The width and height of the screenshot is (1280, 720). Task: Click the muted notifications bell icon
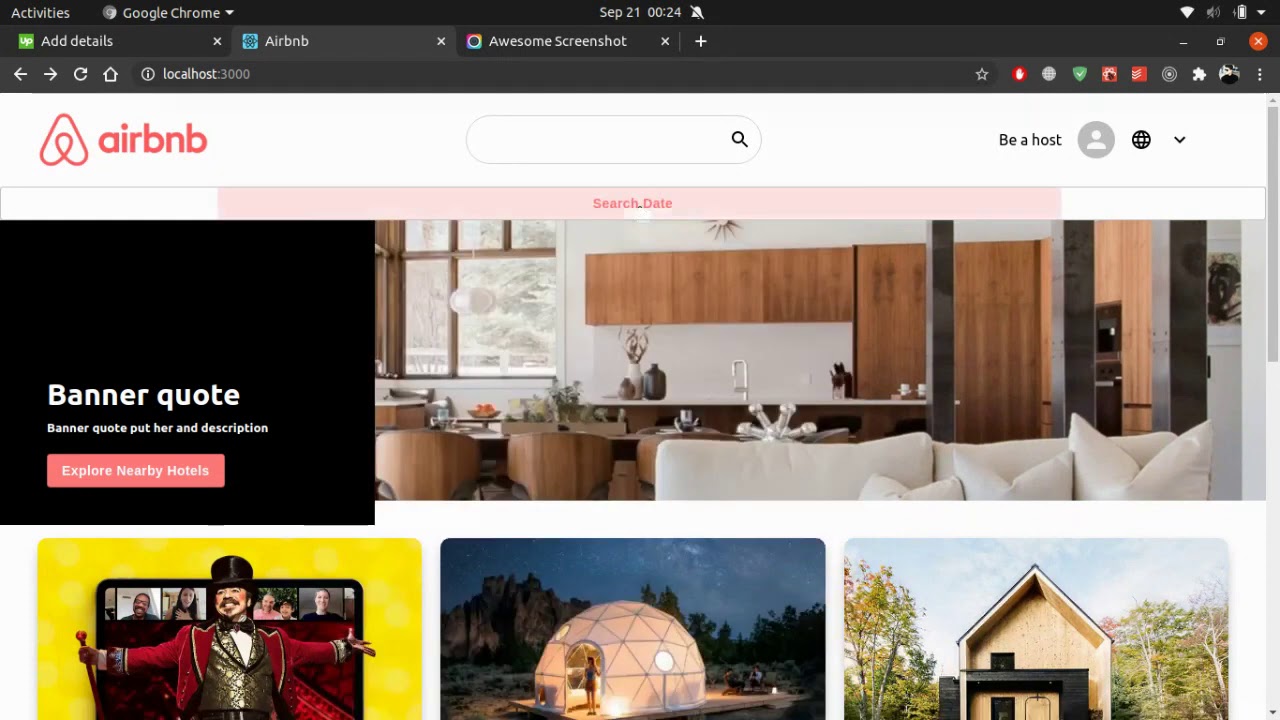(x=697, y=12)
